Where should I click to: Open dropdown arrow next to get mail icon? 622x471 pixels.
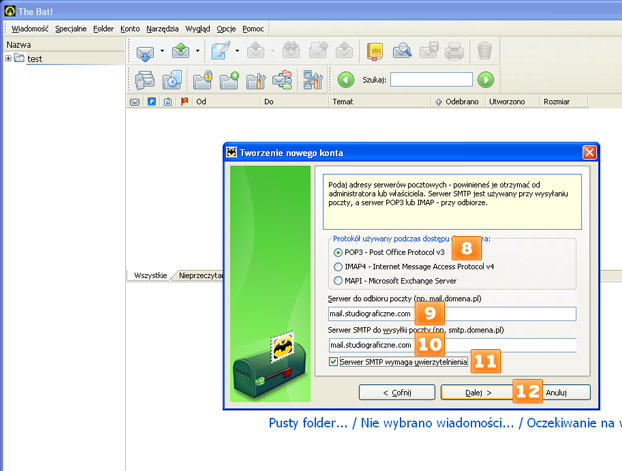click(162, 51)
